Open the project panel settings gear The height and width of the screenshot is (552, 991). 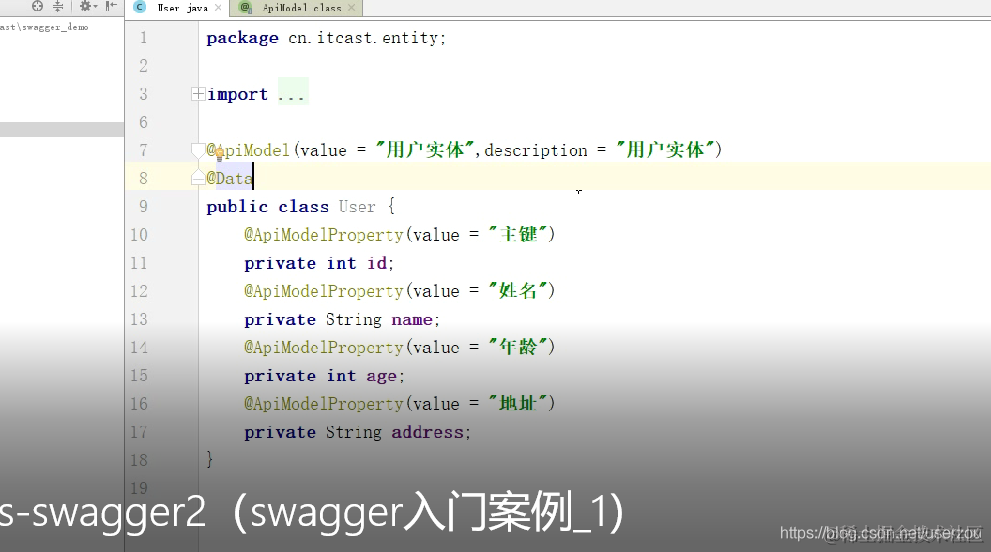coord(87,6)
